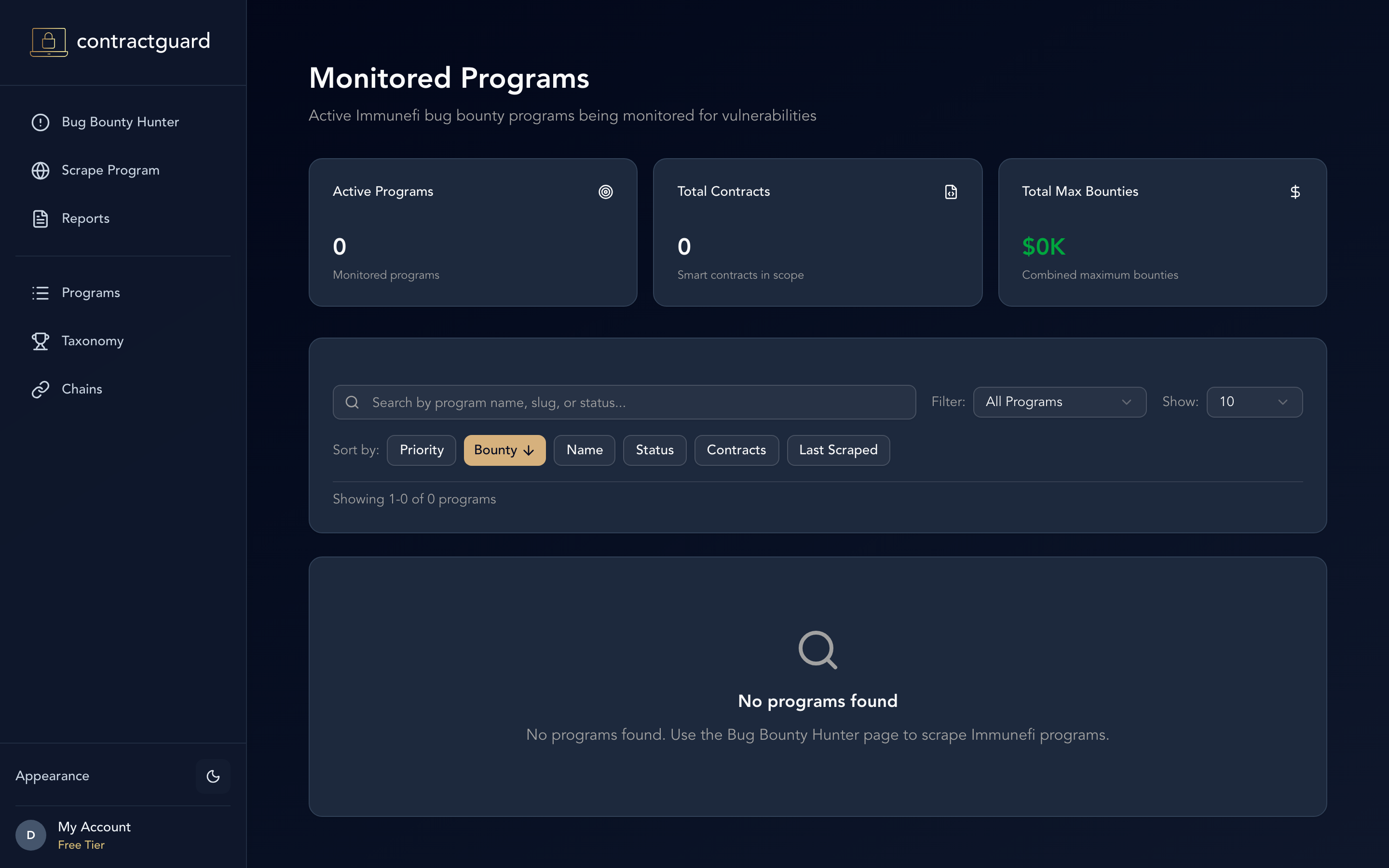Viewport: 1389px width, 868px height.
Task: Open Bug Bounty Hunter in sidebar
Action: pos(123,122)
